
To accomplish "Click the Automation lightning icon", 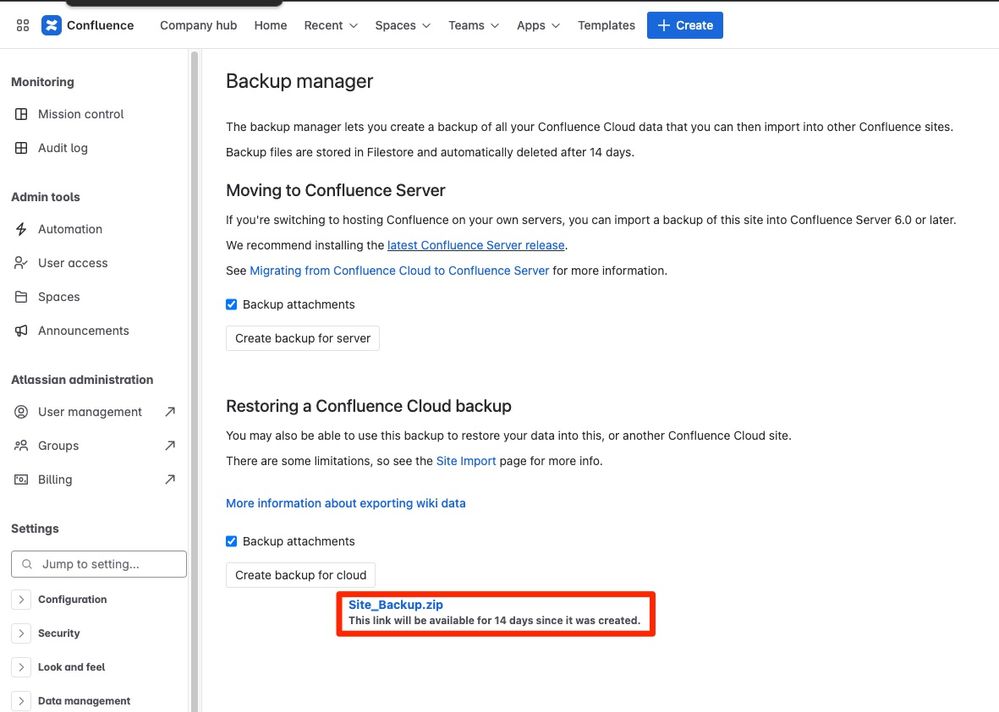I will [x=21, y=229].
